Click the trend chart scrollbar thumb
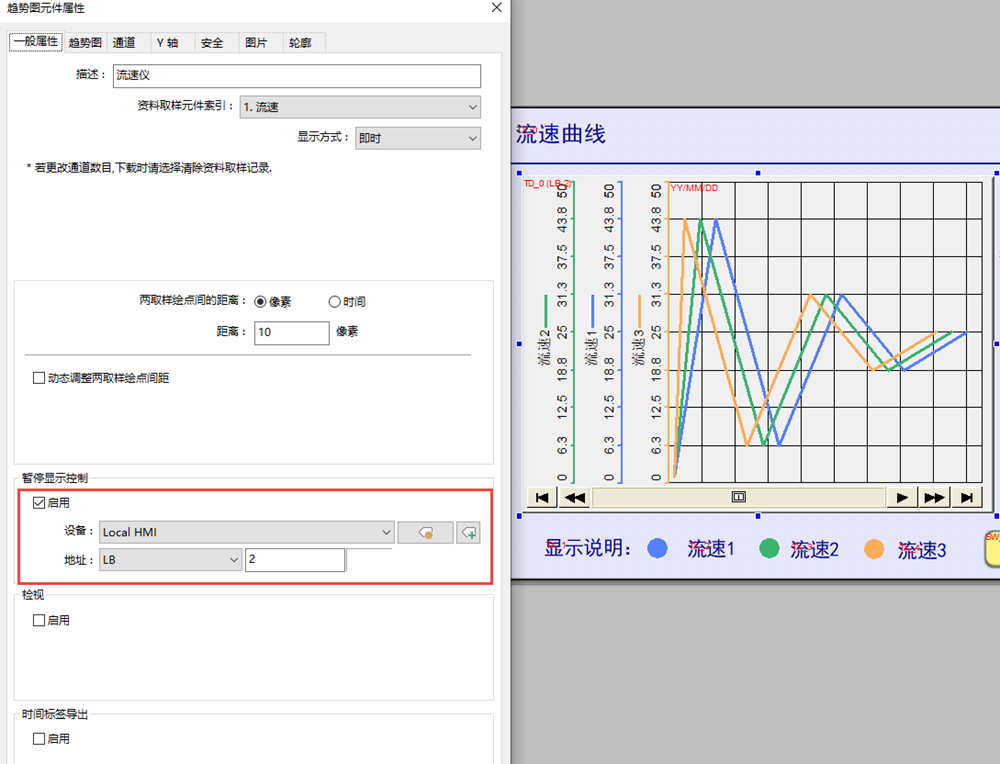1000x764 pixels. [x=739, y=497]
